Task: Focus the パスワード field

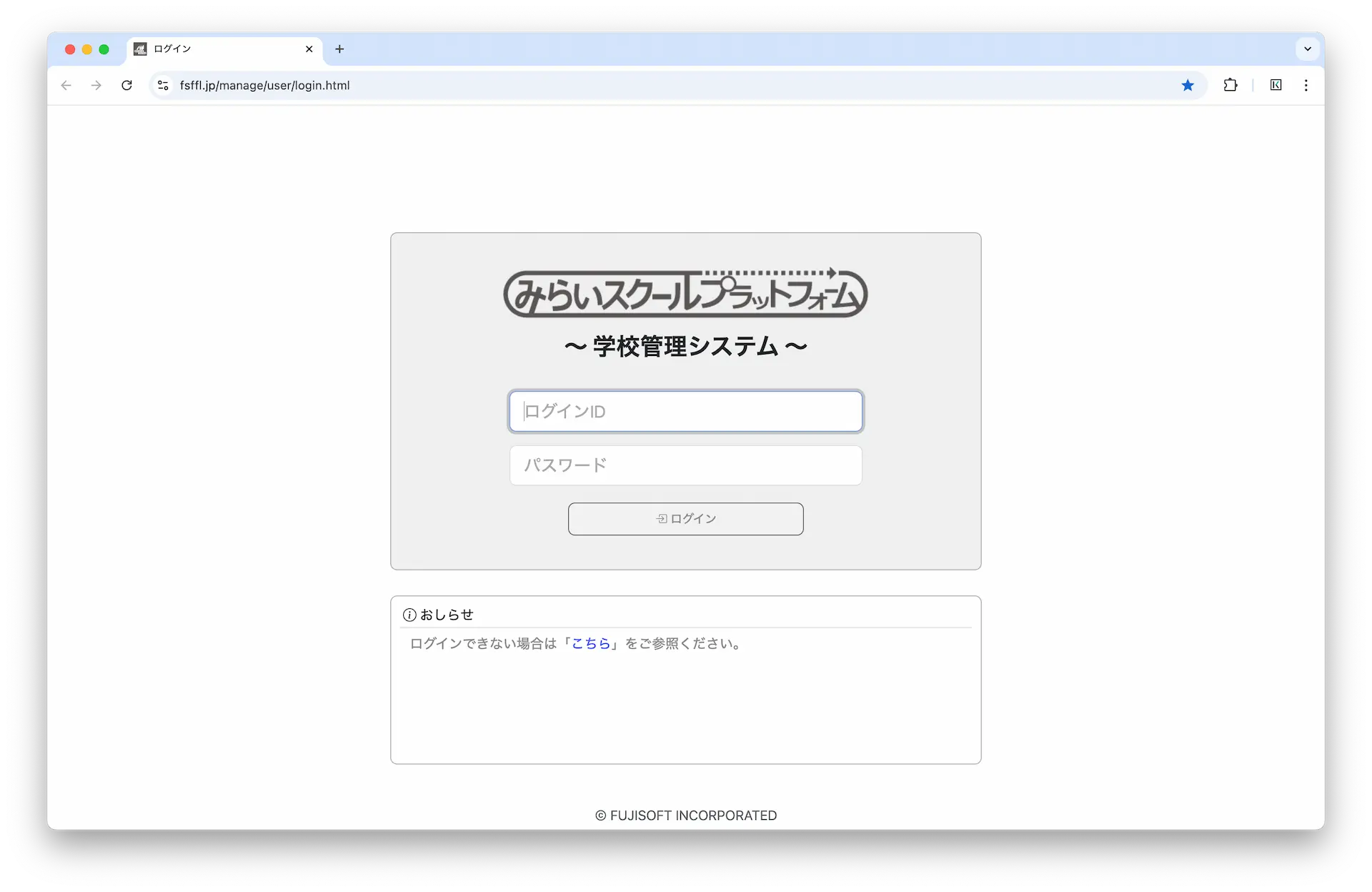Action: (685, 465)
